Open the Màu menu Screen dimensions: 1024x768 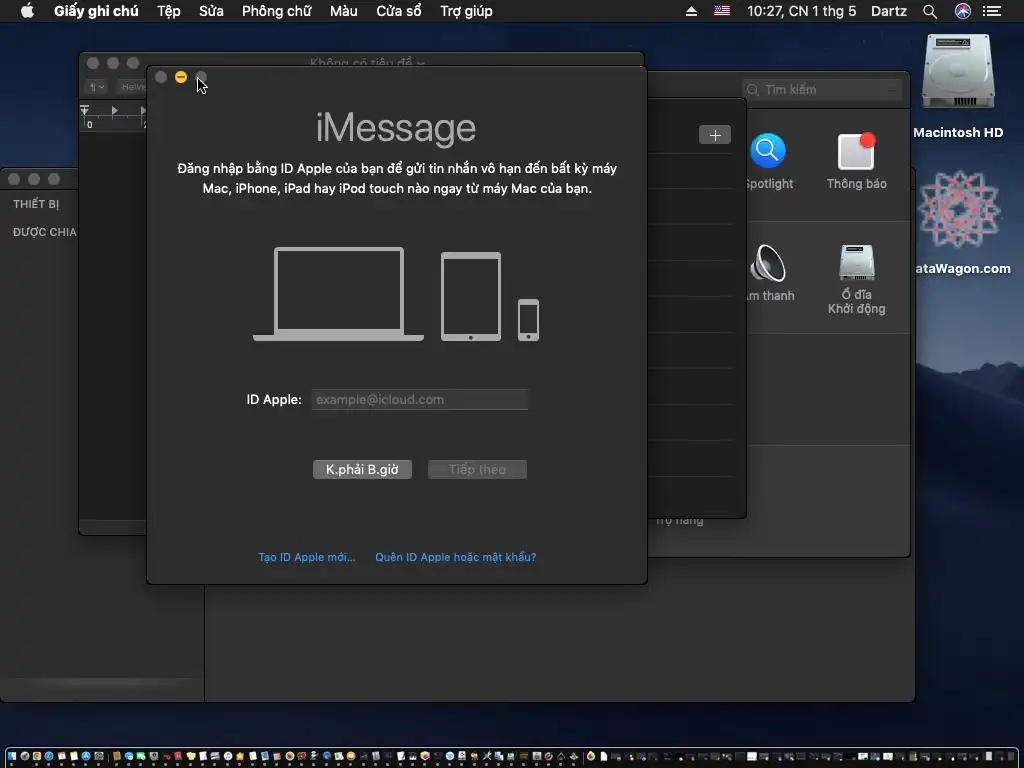pyautogui.click(x=344, y=11)
